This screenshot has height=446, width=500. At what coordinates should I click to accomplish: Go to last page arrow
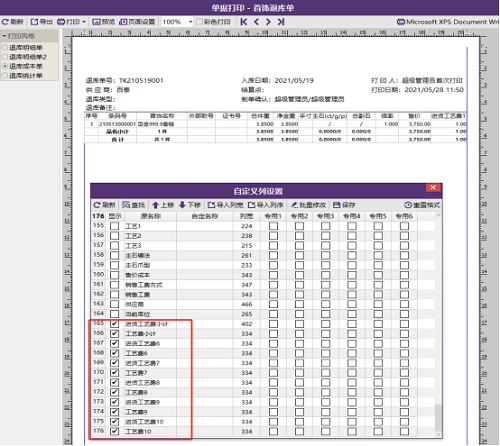click(x=281, y=22)
